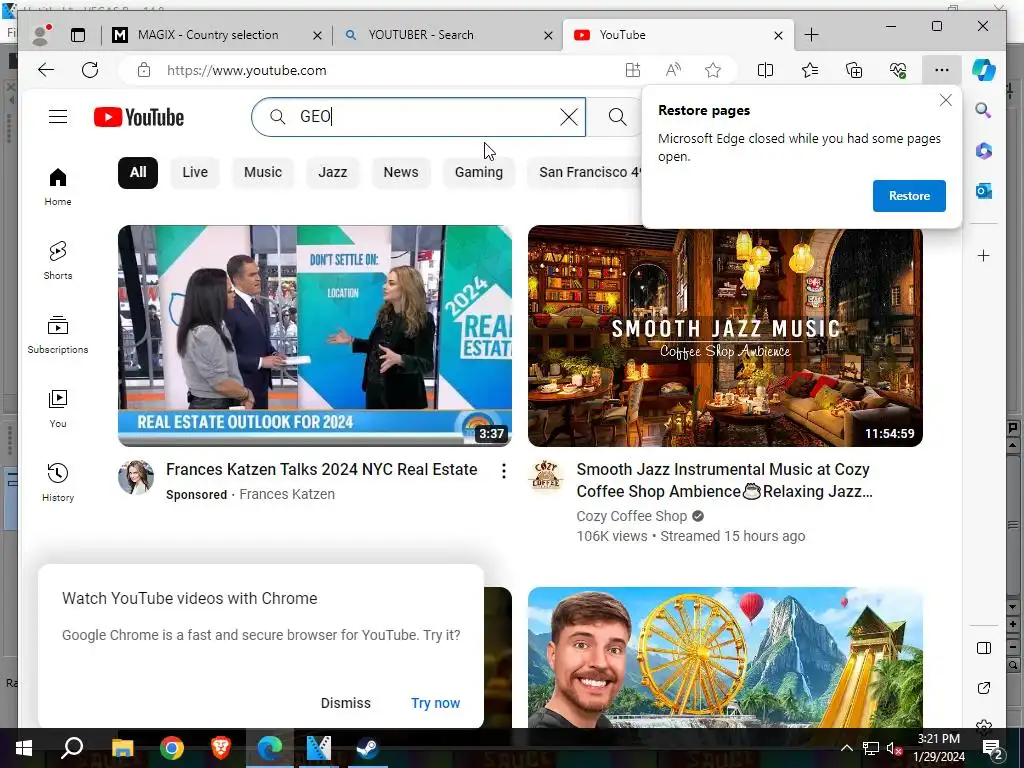Open File Explorer from the taskbar
The image size is (1024, 768).
(x=123, y=748)
